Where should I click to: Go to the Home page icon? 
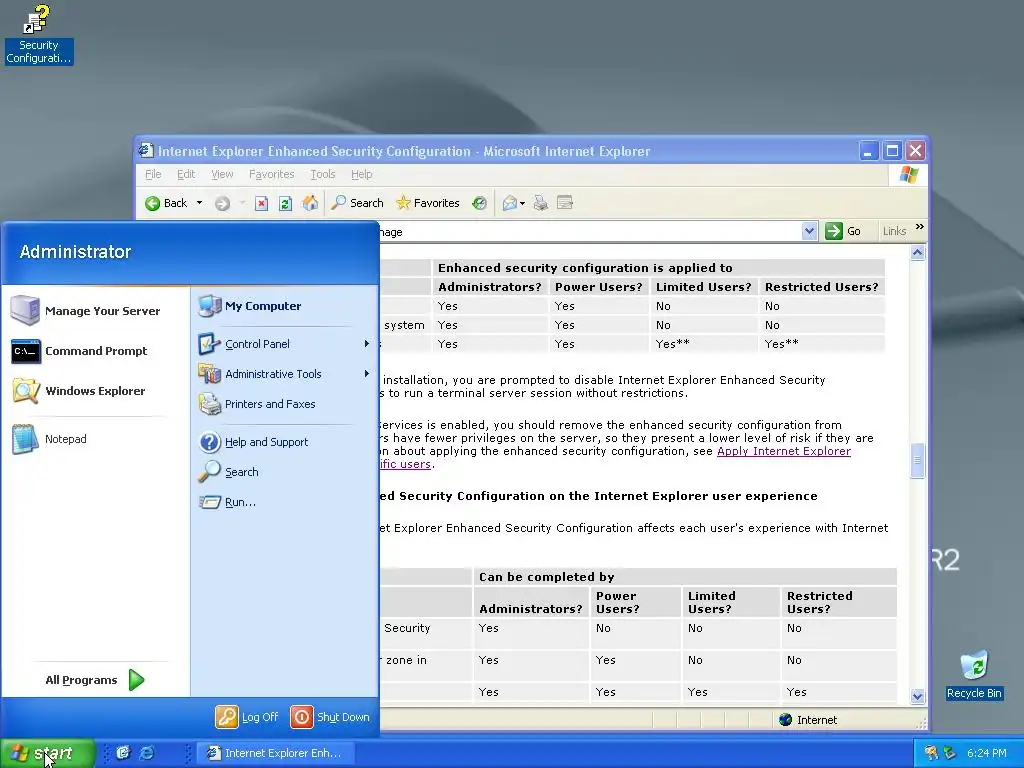click(310, 203)
